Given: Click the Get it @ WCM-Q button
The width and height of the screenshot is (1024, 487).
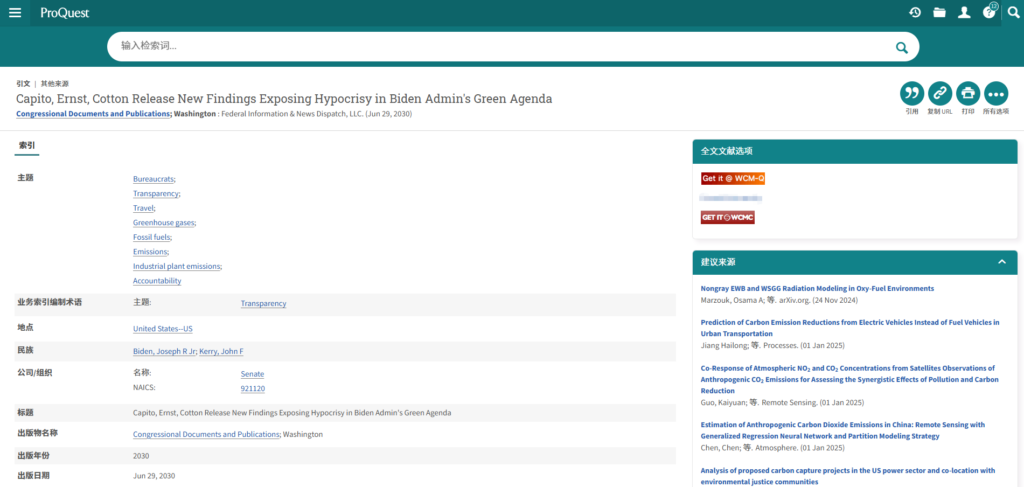Looking at the screenshot, I should pos(732,178).
